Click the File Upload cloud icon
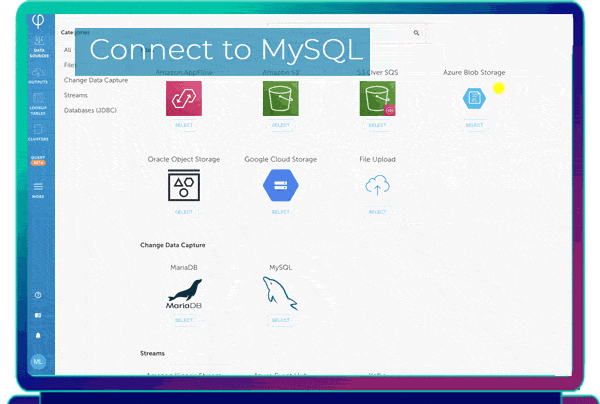The width and height of the screenshot is (600, 404). (x=377, y=185)
